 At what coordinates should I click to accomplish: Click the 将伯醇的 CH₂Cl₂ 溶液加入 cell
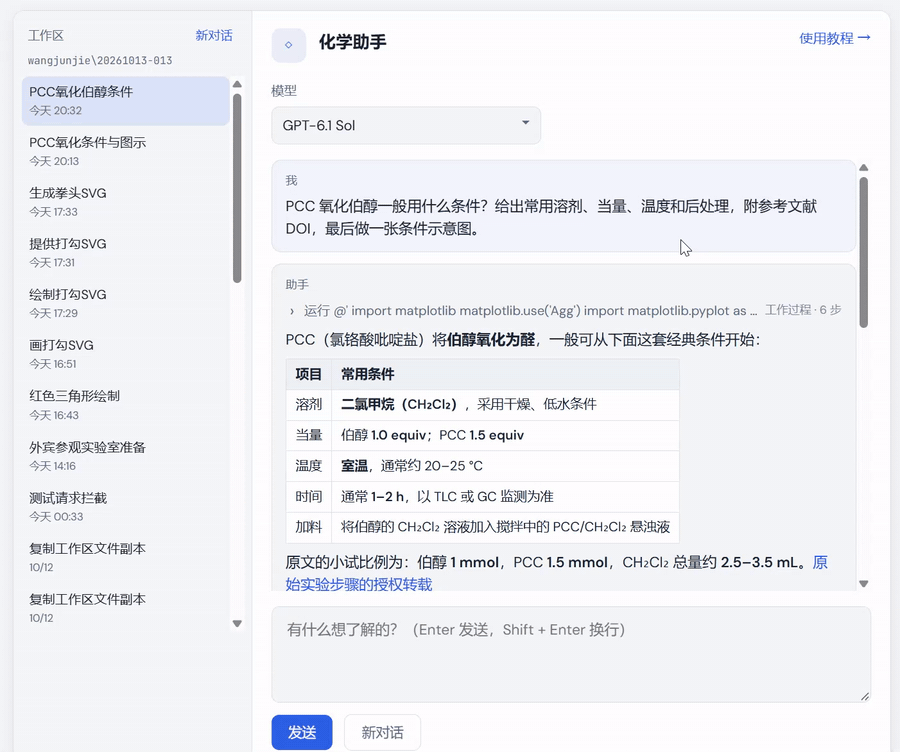tap(505, 527)
